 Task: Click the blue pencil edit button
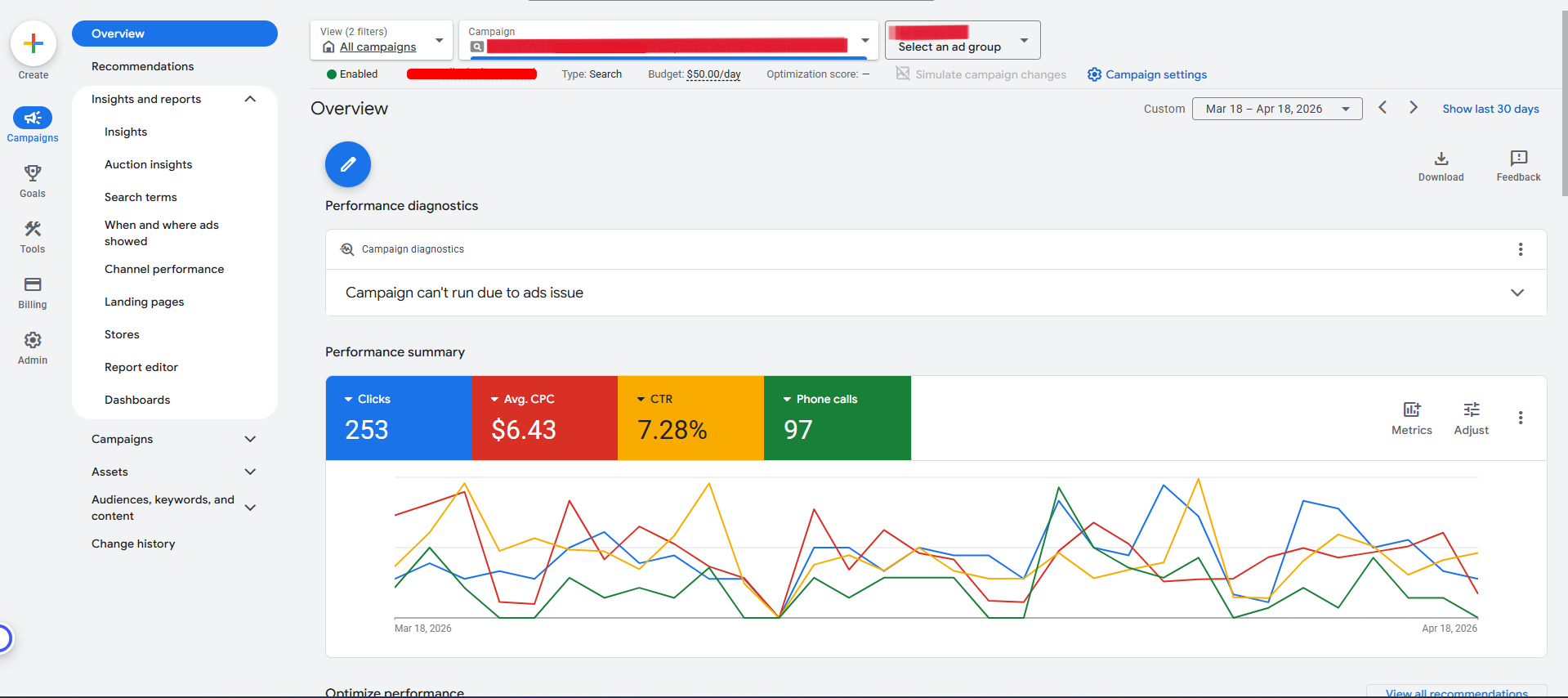click(x=348, y=164)
